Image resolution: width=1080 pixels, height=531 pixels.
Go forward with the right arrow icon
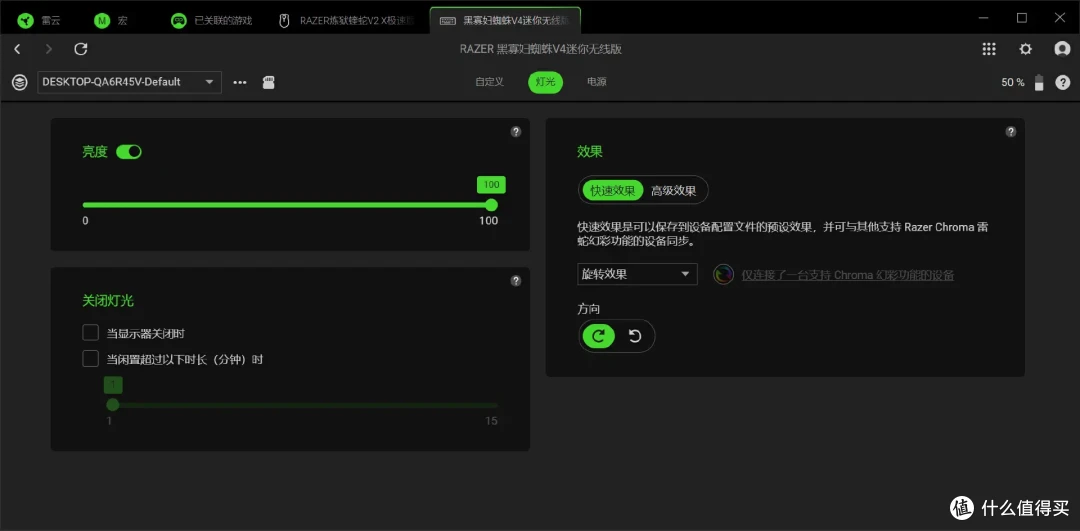48,49
